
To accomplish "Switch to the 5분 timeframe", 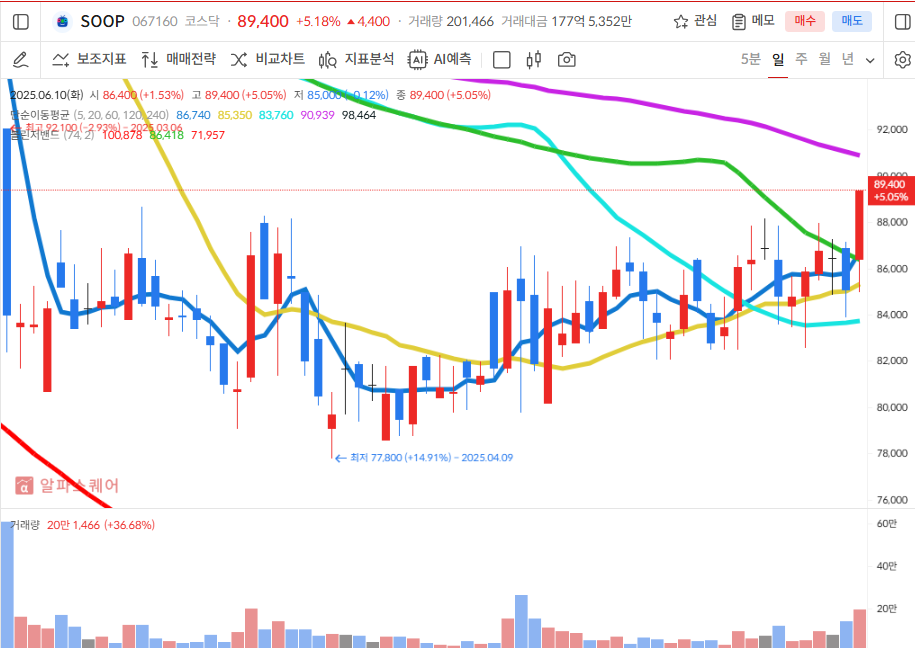I will coord(751,60).
